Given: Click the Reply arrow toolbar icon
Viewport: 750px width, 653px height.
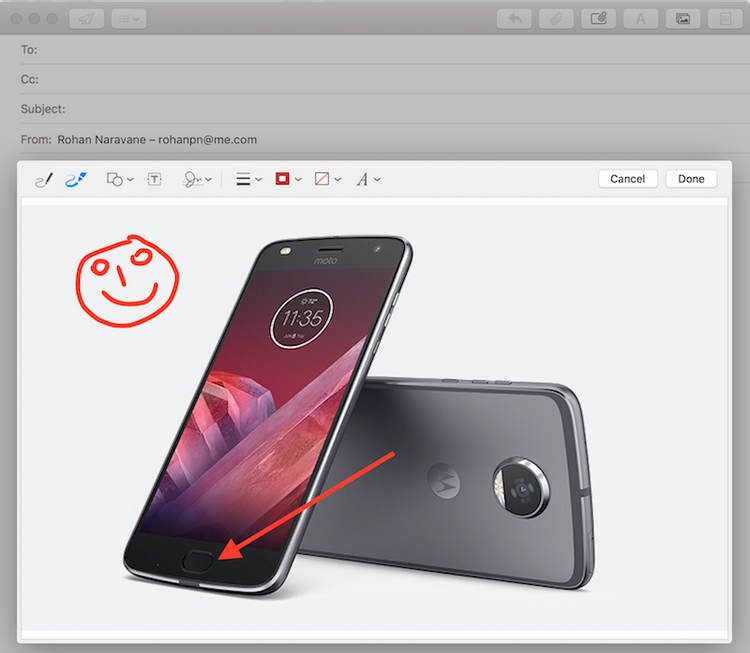Looking at the screenshot, I should click(x=514, y=19).
